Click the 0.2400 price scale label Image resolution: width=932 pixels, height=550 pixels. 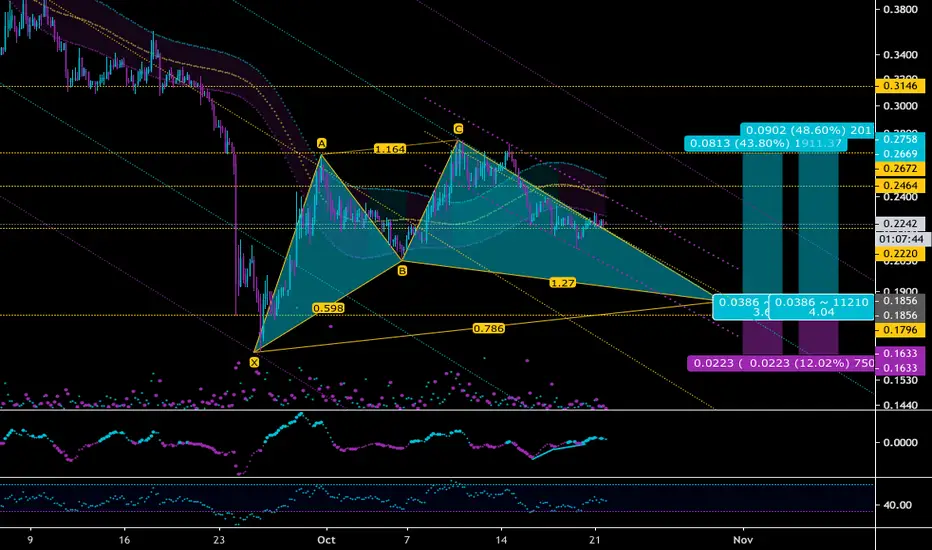900,197
